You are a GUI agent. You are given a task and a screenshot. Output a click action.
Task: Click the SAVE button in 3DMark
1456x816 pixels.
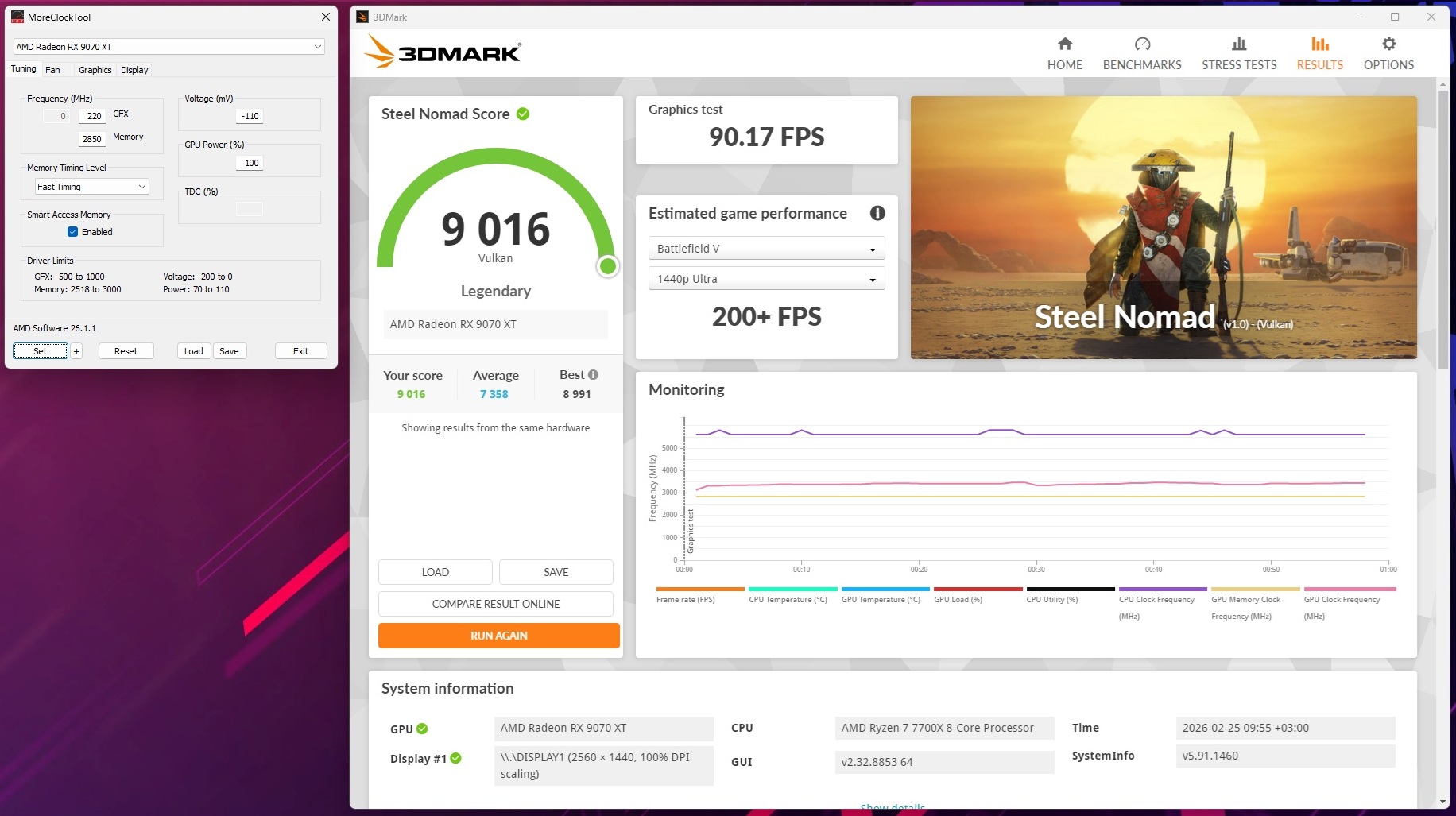(x=556, y=572)
